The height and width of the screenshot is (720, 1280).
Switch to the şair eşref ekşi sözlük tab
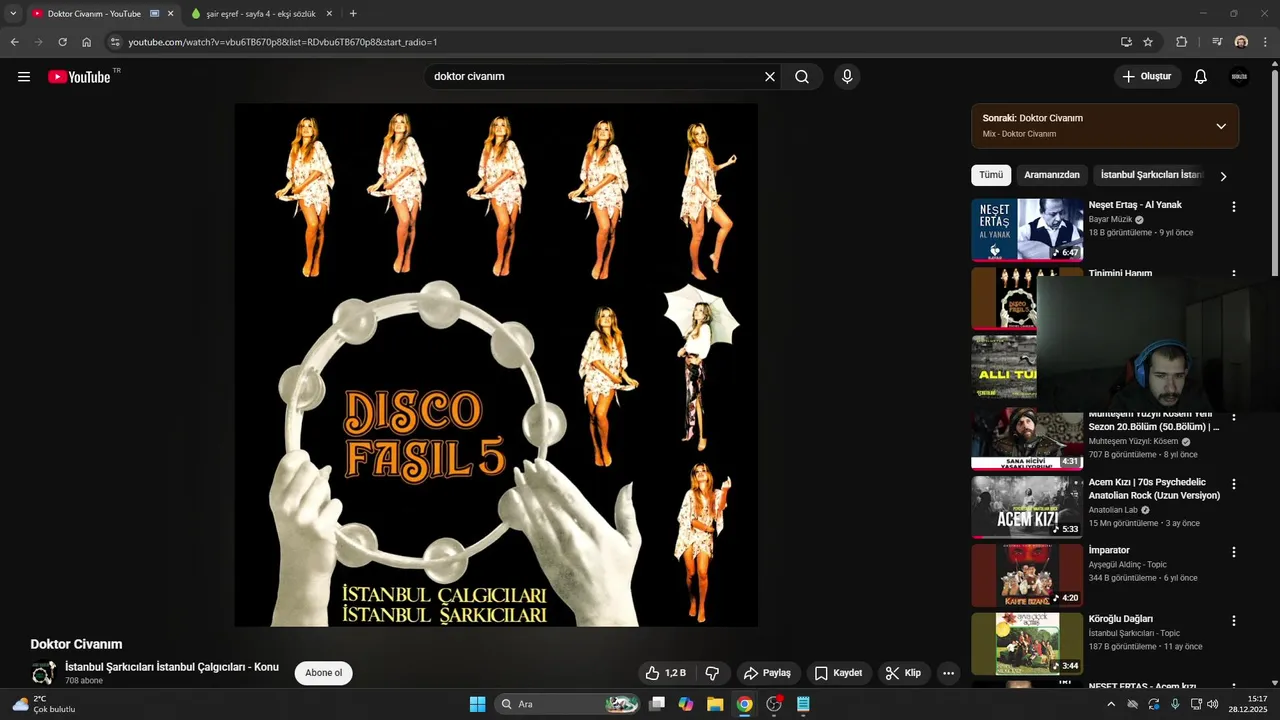pos(262,14)
